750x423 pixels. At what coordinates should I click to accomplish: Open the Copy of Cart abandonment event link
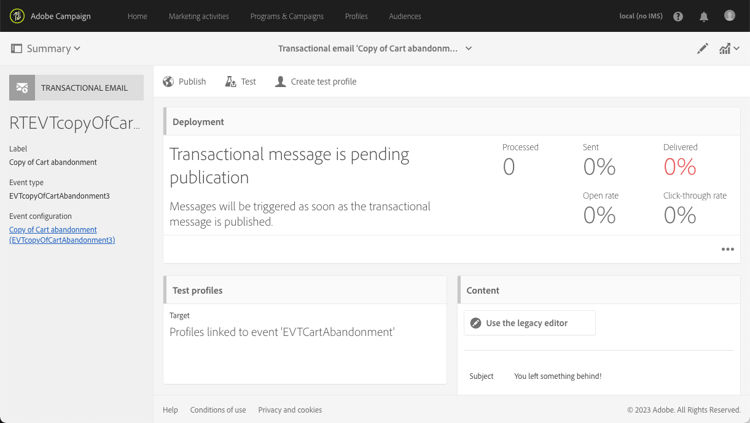pyautogui.click(x=61, y=235)
